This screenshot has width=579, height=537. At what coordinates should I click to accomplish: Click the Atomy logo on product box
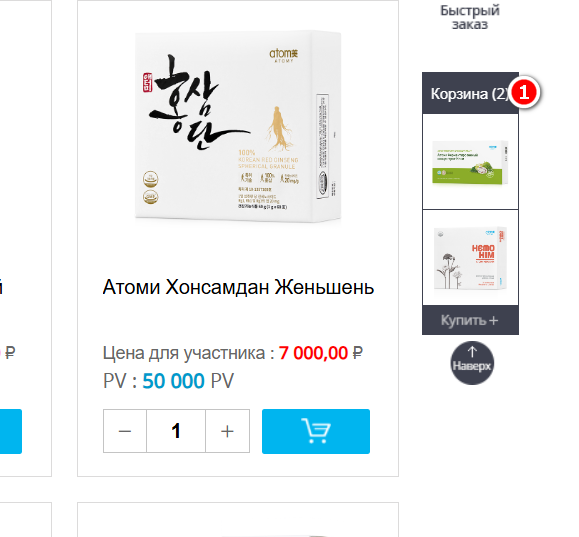tap(284, 55)
